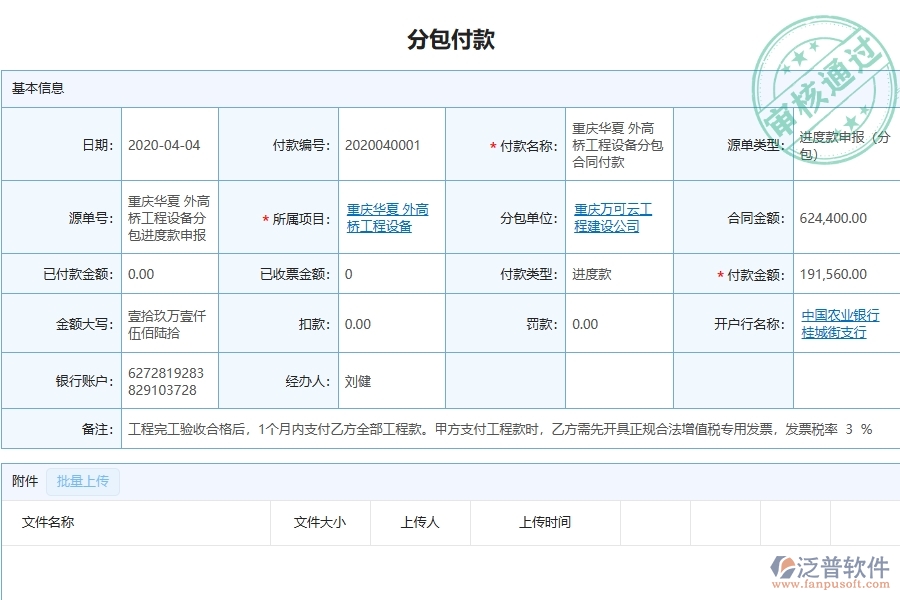Click the 泛普软件 logo icon
The width and height of the screenshot is (900, 600).
point(783,567)
